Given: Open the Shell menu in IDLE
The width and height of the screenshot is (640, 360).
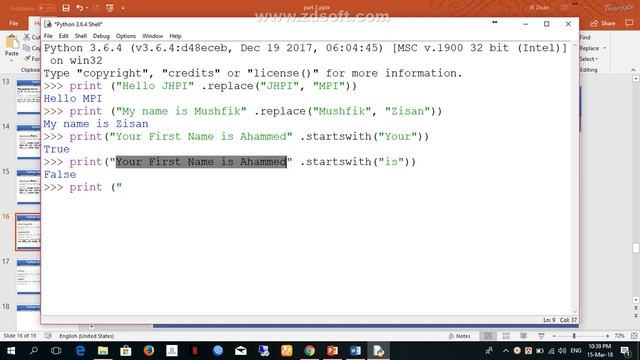Looking at the screenshot, I should tap(81, 36).
